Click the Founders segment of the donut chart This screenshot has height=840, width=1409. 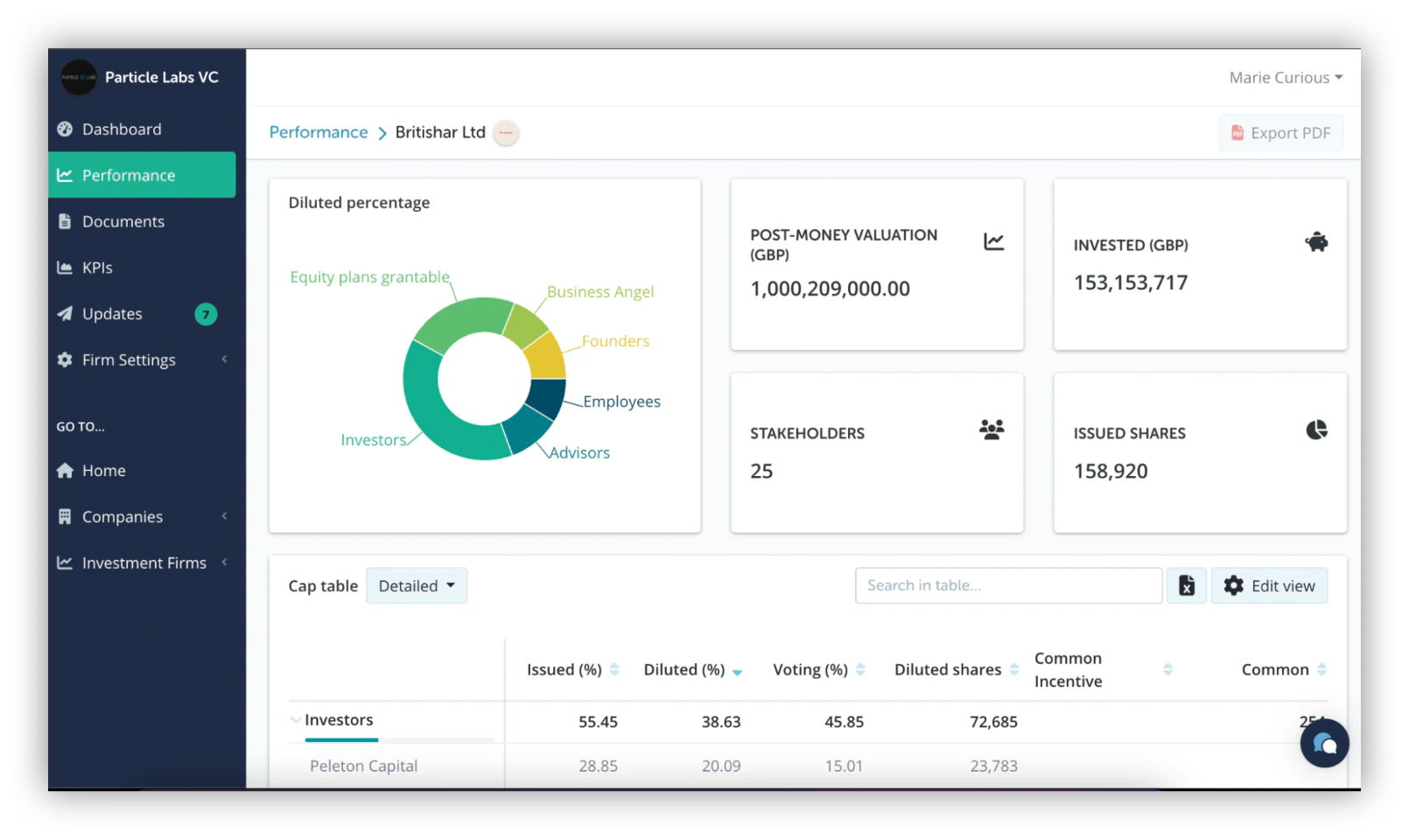click(546, 358)
